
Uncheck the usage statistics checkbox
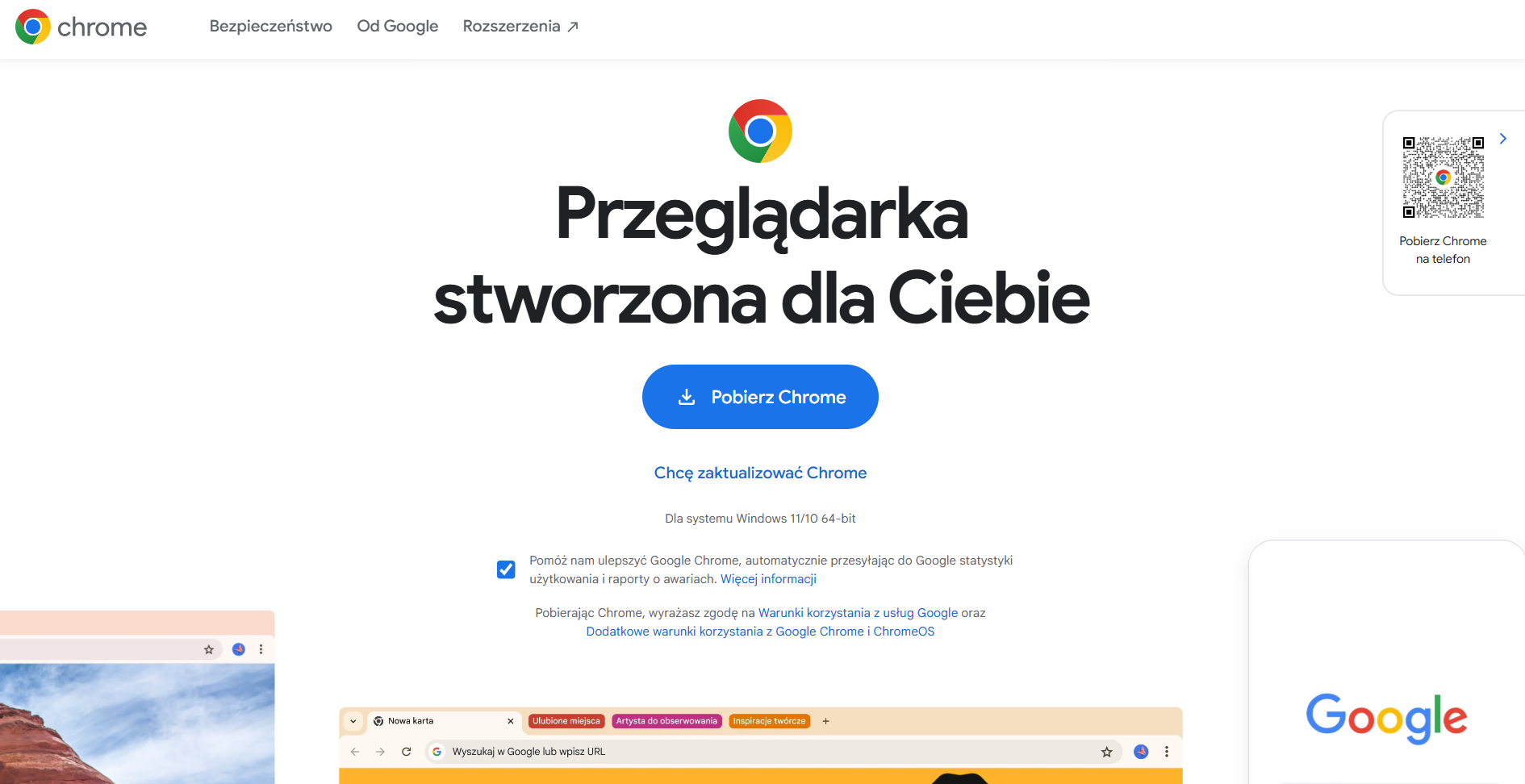coord(506,569)
